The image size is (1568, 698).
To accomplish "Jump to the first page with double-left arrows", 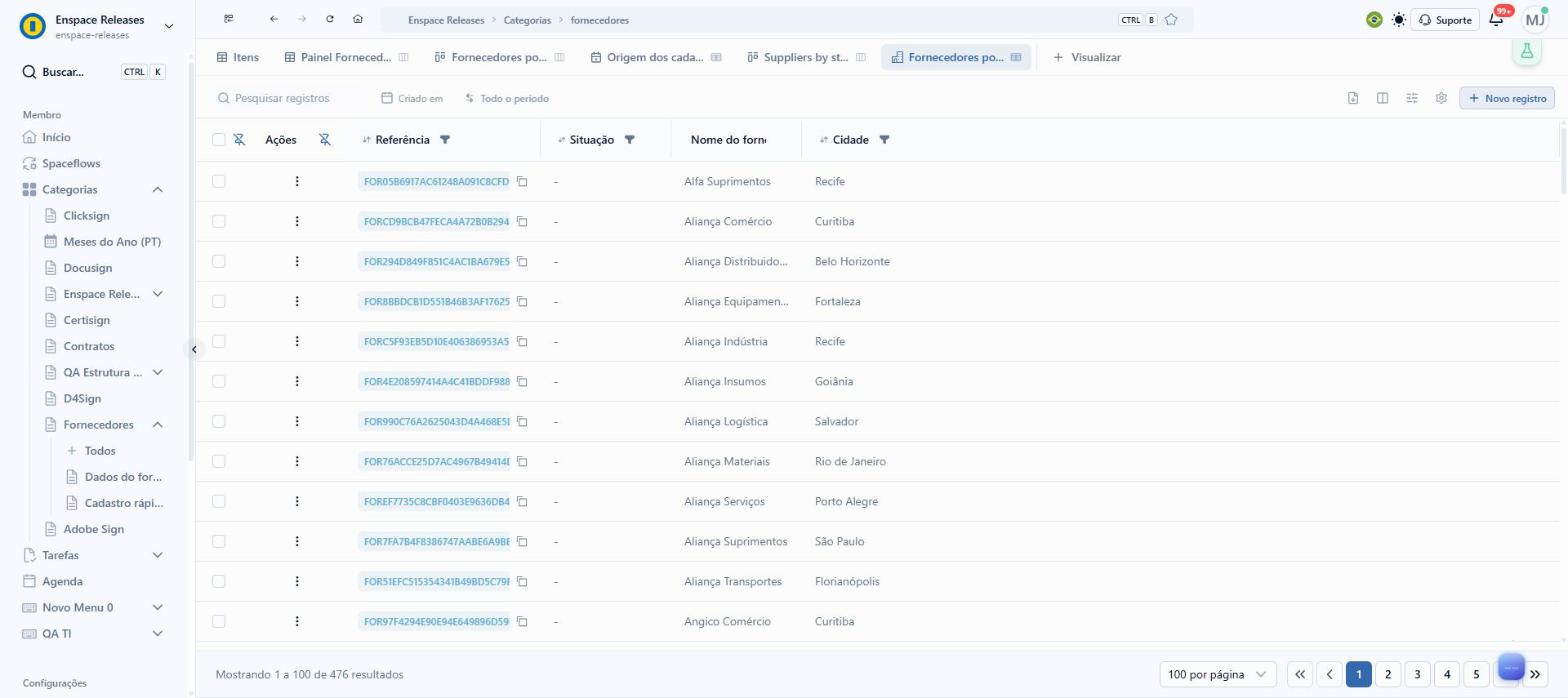I will [x=1300, y=674].
